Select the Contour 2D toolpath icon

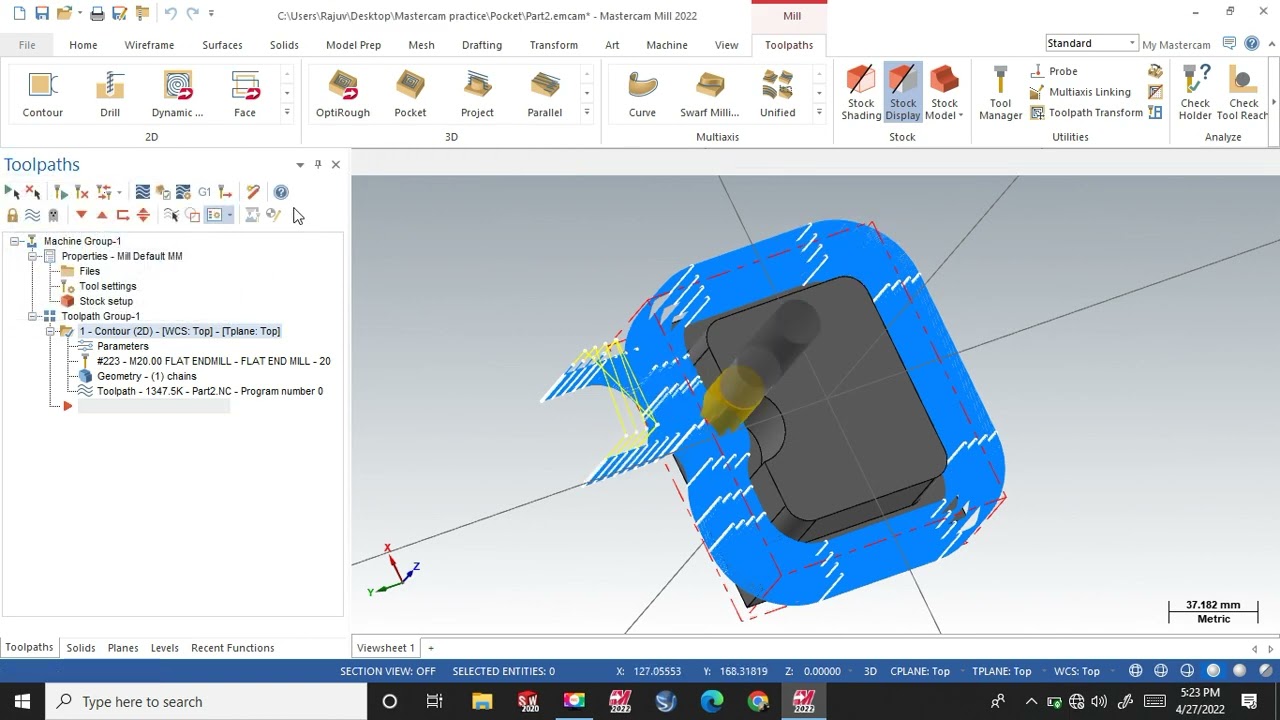(42, 95)
